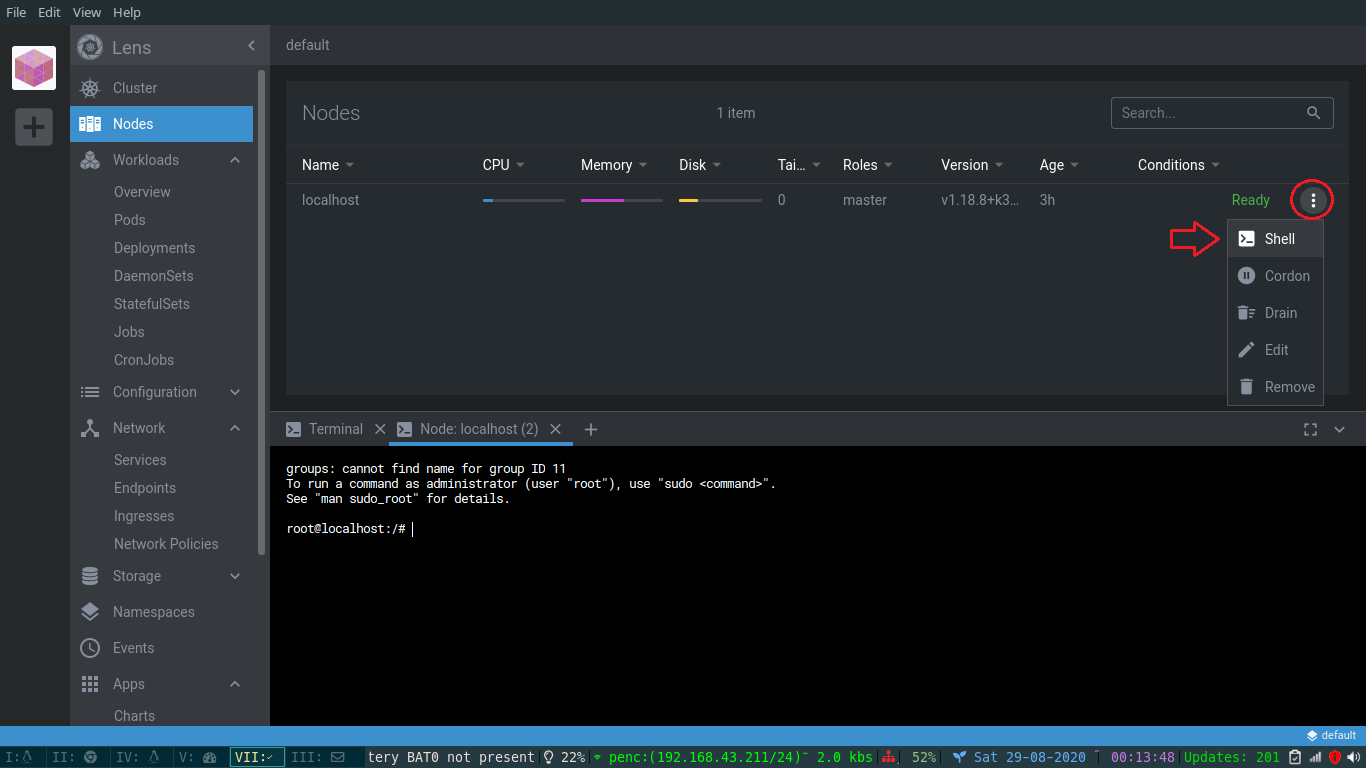Expand the Configuration section
1366x768 pixels.
(x=235, y=392)
